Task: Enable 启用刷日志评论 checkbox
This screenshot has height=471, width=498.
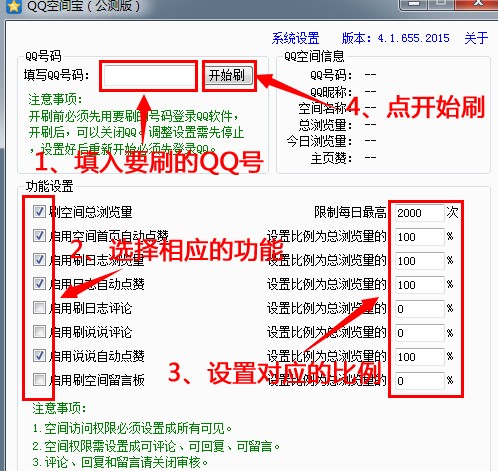Action: click(39, 307)
